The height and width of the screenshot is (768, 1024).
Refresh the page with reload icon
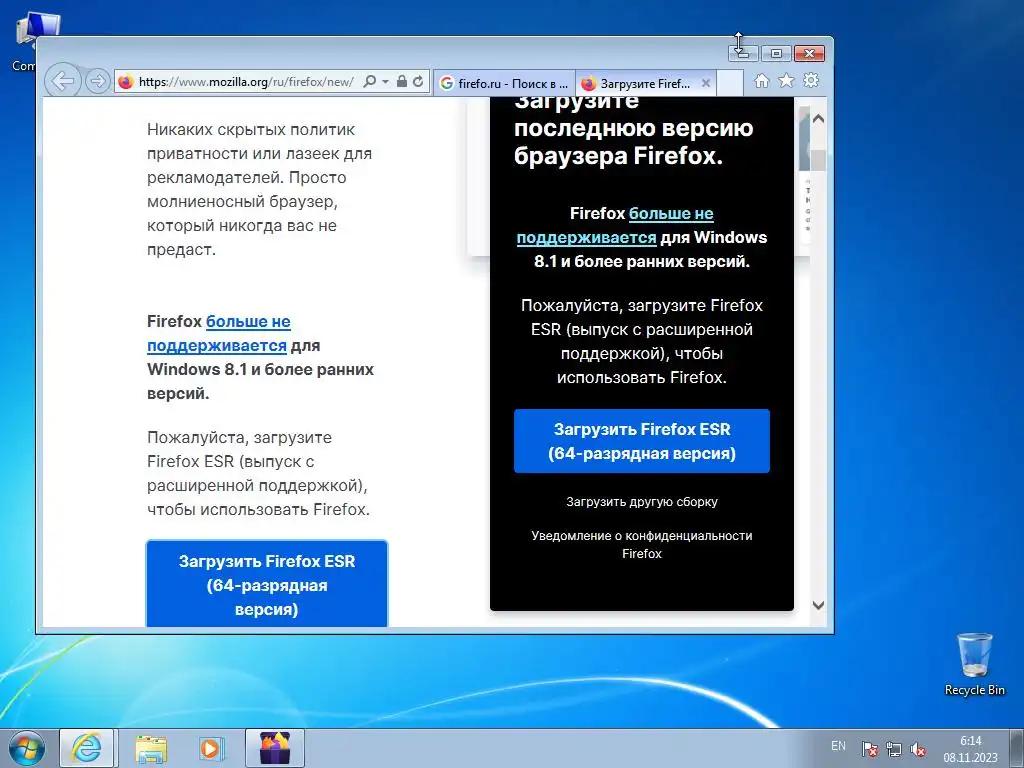(x=418, y=82)
